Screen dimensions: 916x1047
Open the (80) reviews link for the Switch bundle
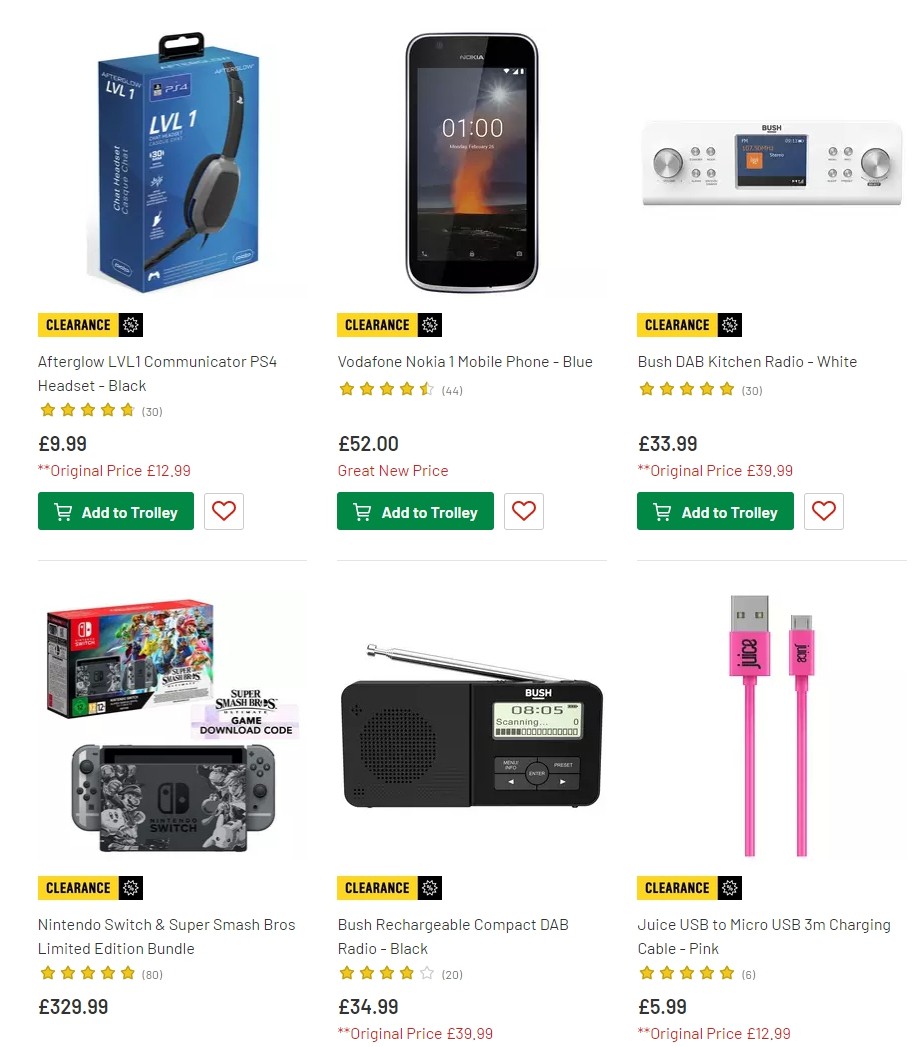pyautogui.click(x=152, y=973)
